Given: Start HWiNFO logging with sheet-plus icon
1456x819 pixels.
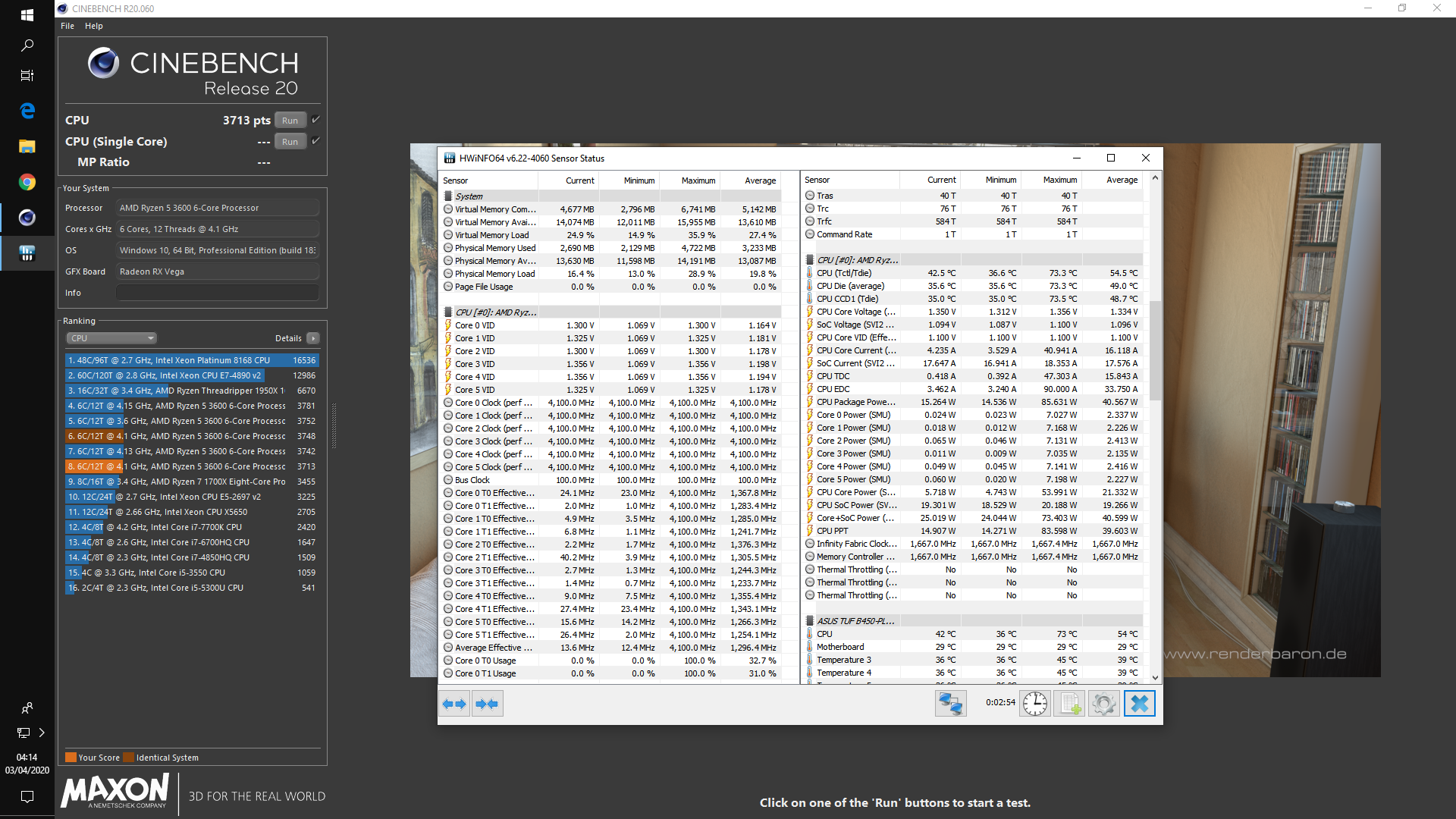Looking at the screenshot, I should coord(1070,704).
